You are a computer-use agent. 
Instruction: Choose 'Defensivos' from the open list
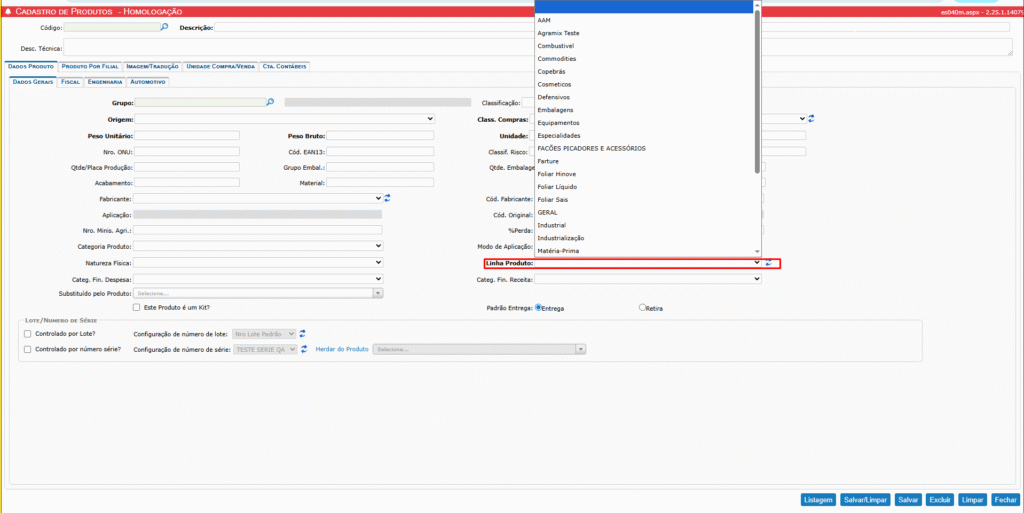point(553,97)
